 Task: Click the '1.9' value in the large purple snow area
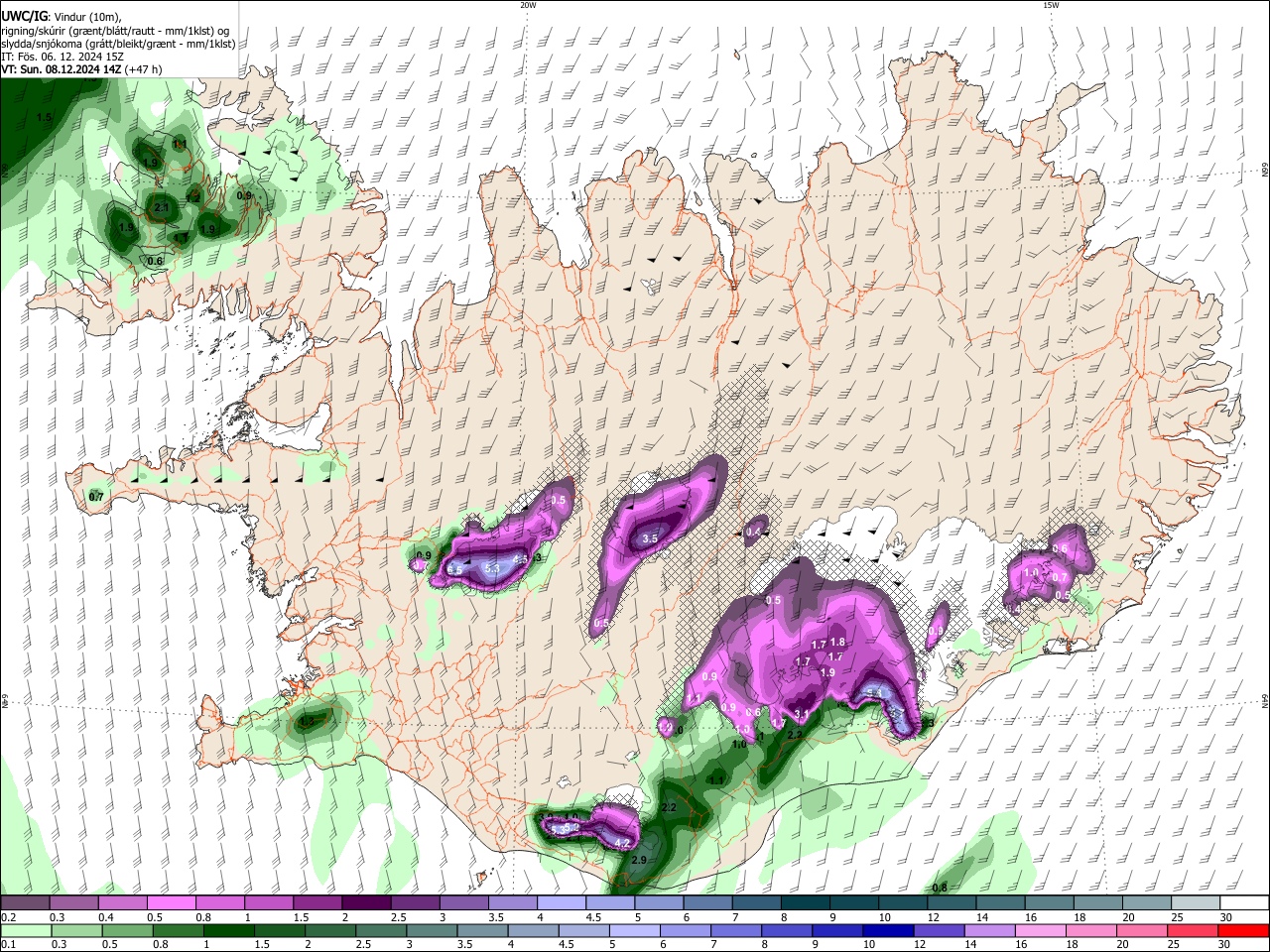[828, 672]
